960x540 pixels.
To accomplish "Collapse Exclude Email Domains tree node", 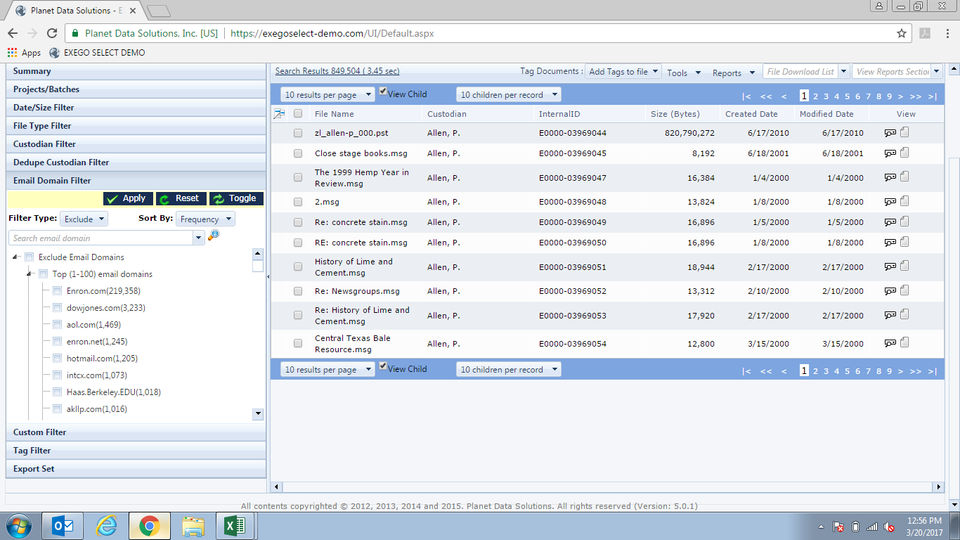I will tap(15, 257).
